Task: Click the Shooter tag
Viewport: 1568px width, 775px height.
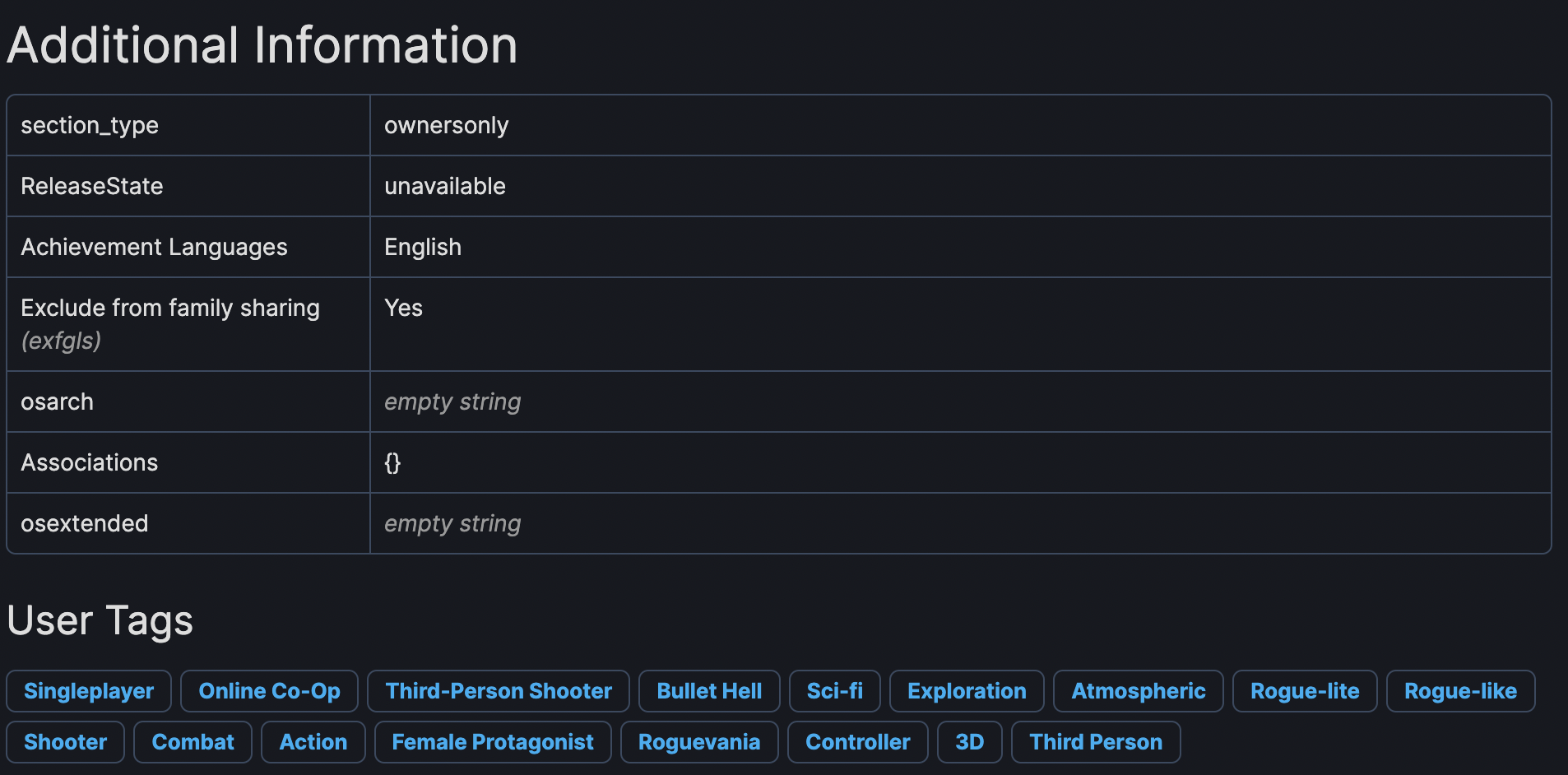Action: (x=66, y=742)
